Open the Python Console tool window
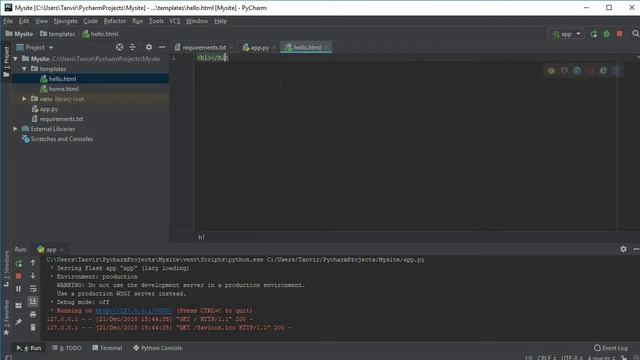Screen dimensions: 640x360 [x=158, y=348]
